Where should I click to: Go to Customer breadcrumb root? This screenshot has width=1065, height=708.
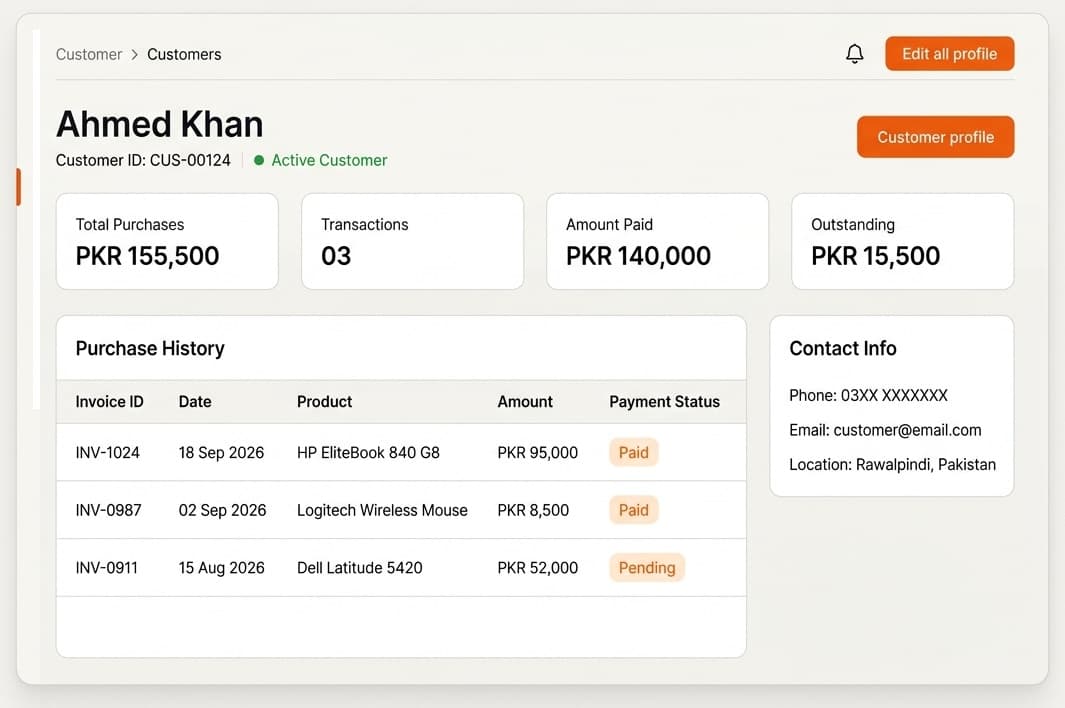[x=89, y=54]
